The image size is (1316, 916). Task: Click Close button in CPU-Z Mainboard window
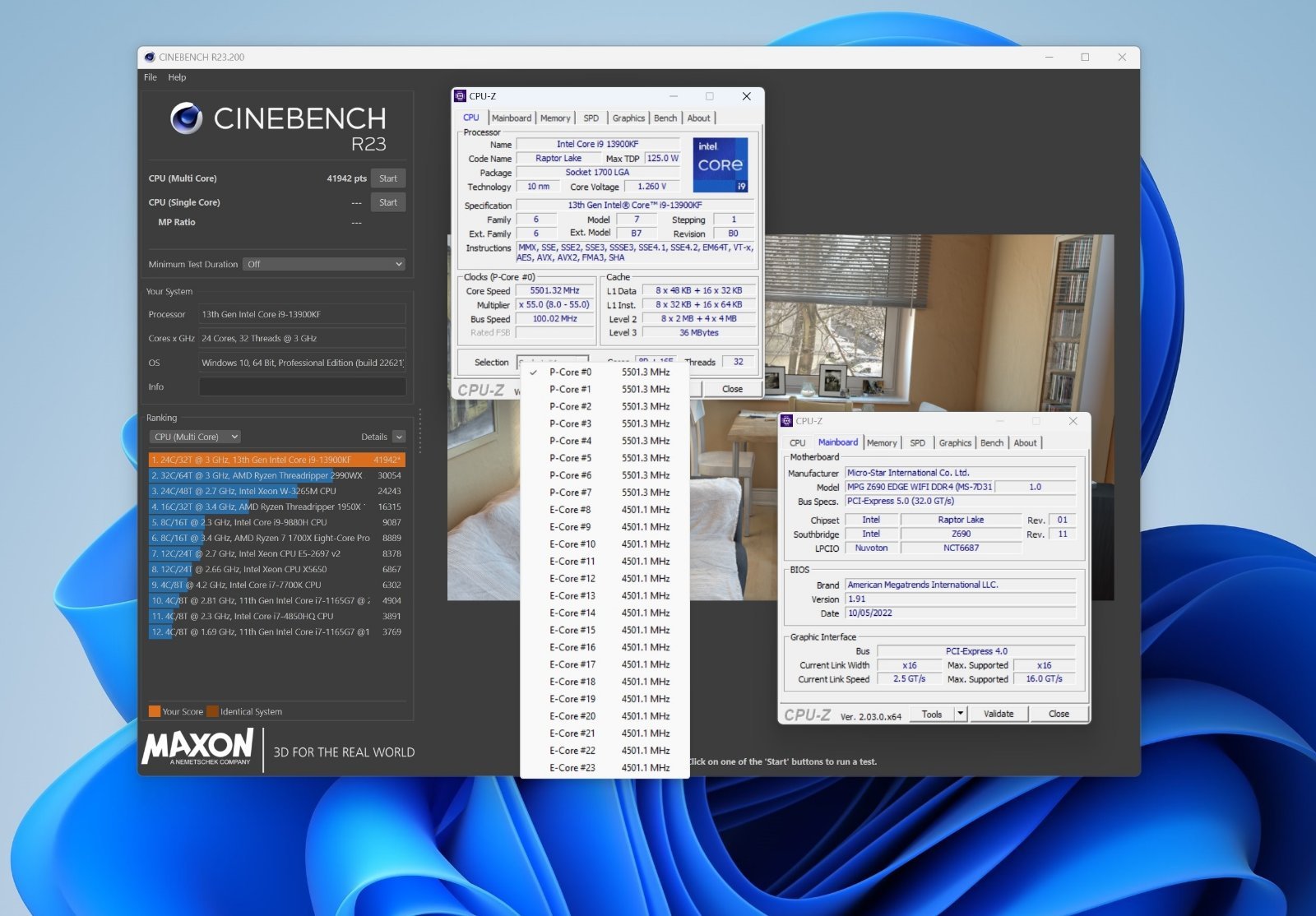click(x=1059, y=714)
